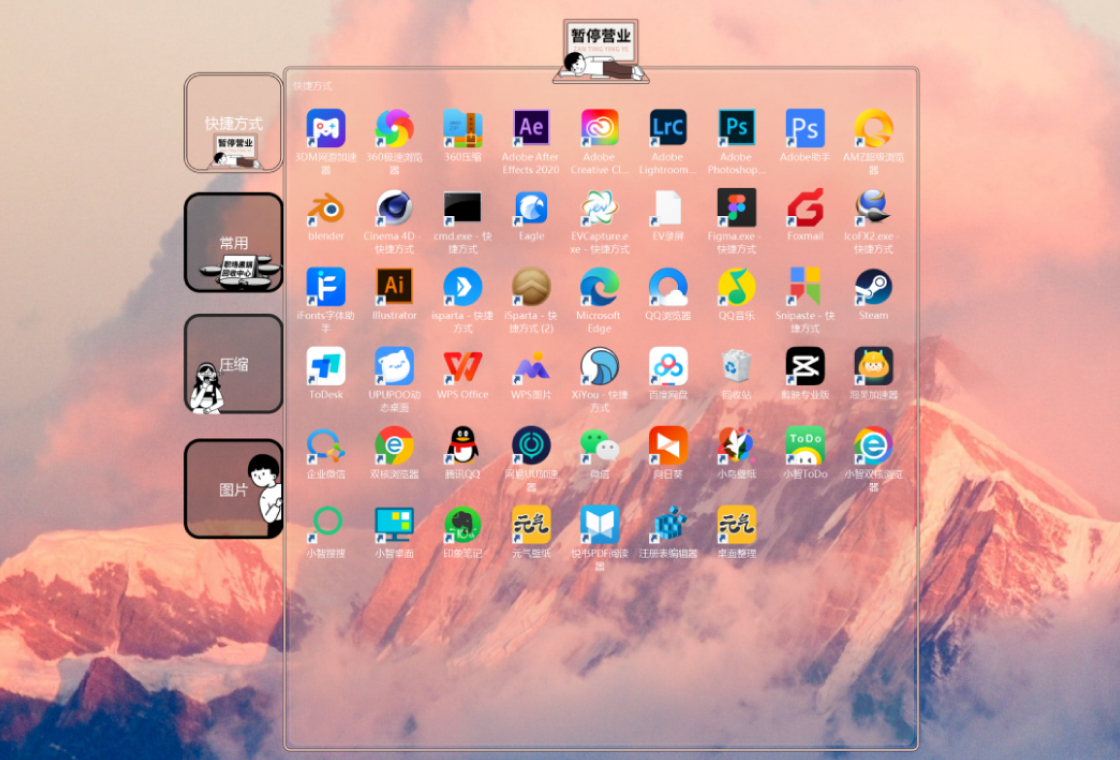Launch Figma.exe shortcut
Image resolution: width=1120 pixels, height=760 pixels.
coord(736,207)
